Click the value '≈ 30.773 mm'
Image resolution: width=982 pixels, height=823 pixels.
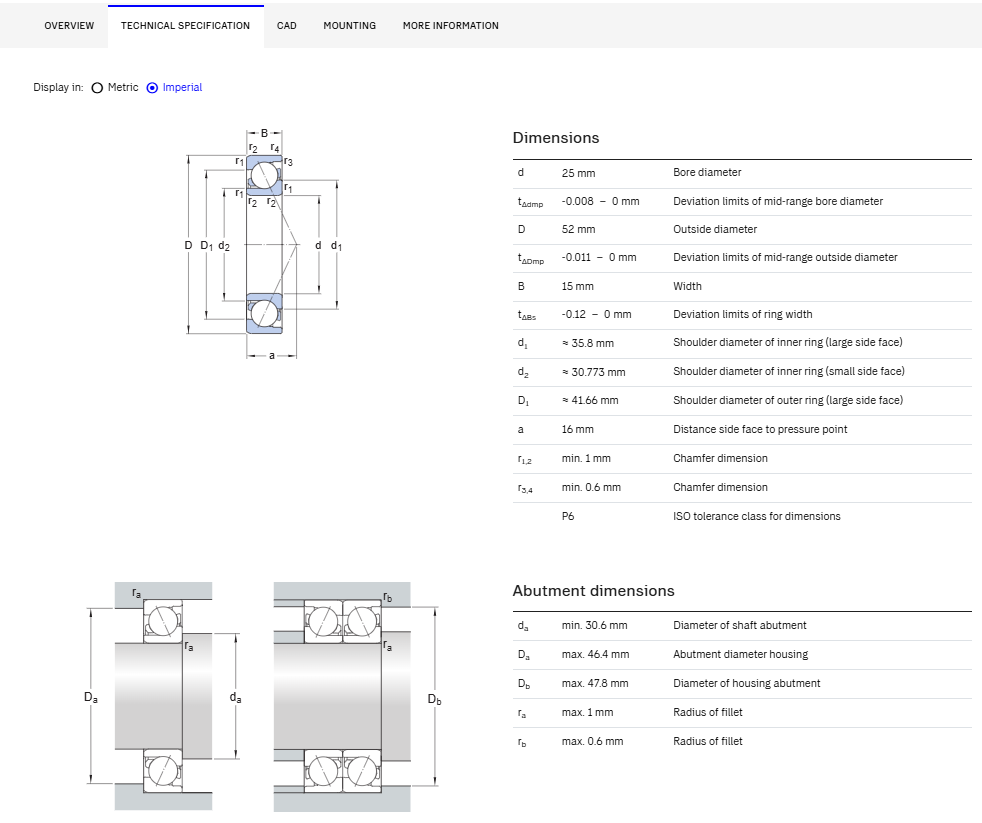click(x=594, y=372)
